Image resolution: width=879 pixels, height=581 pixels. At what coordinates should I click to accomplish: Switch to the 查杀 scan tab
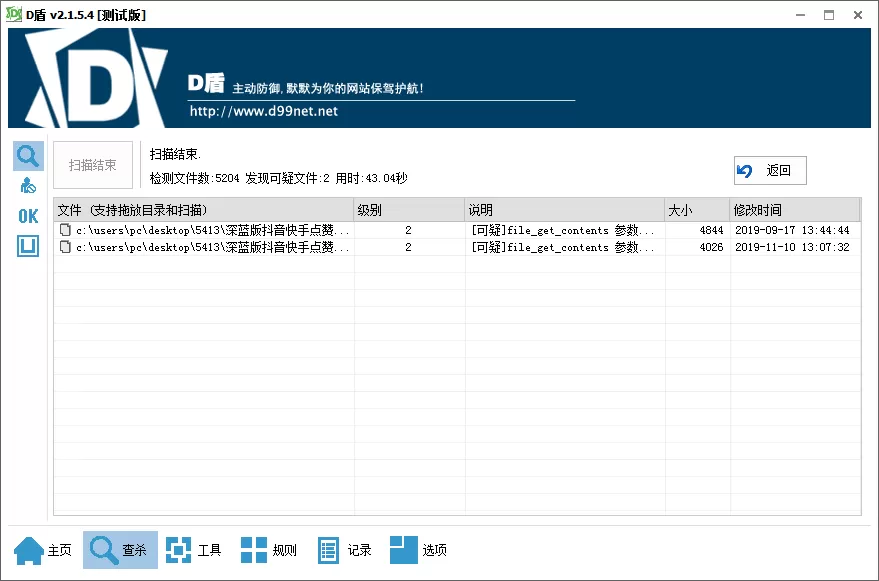120,549
